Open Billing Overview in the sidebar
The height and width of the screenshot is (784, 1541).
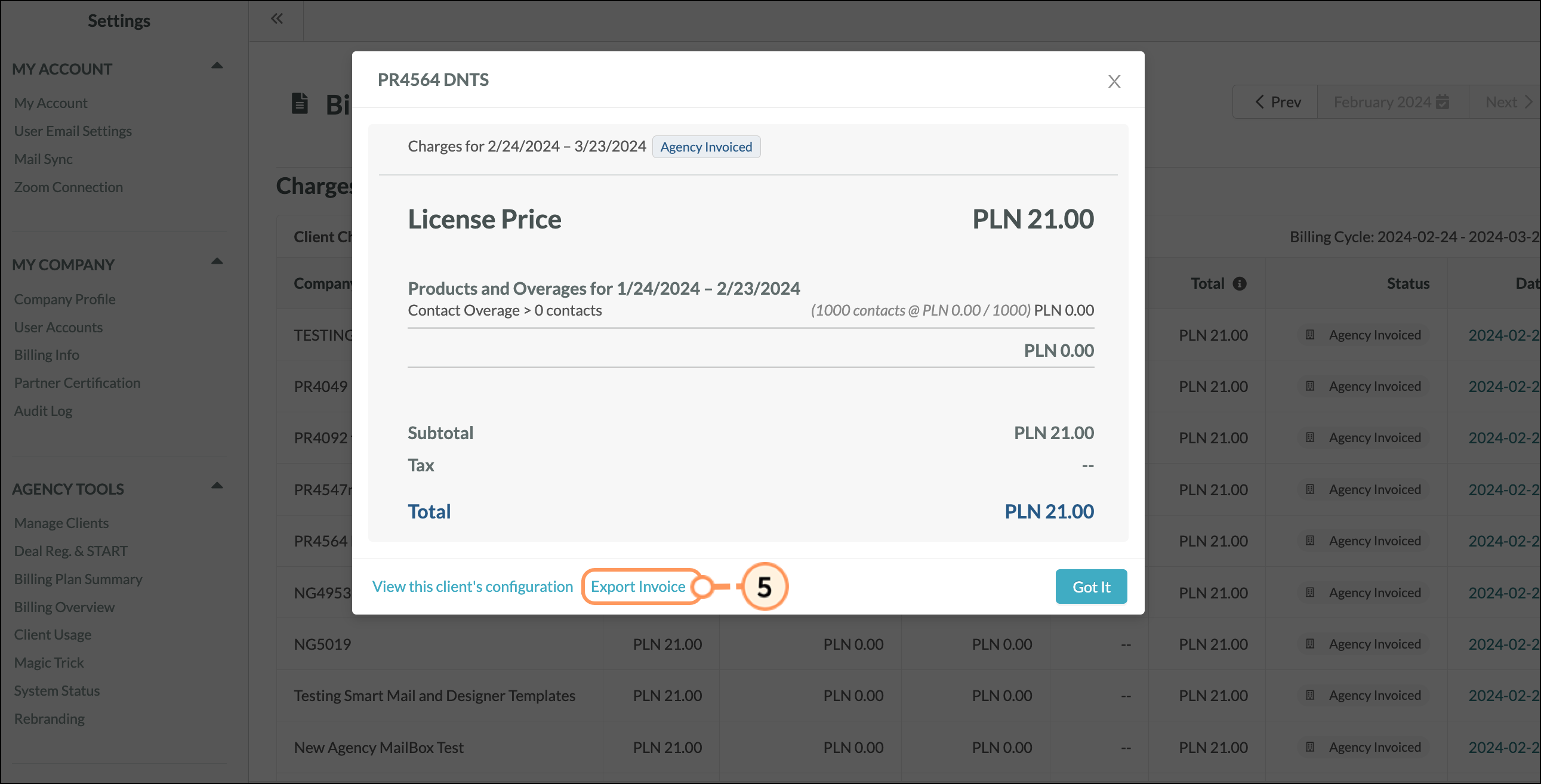click(x=64, y=607)
